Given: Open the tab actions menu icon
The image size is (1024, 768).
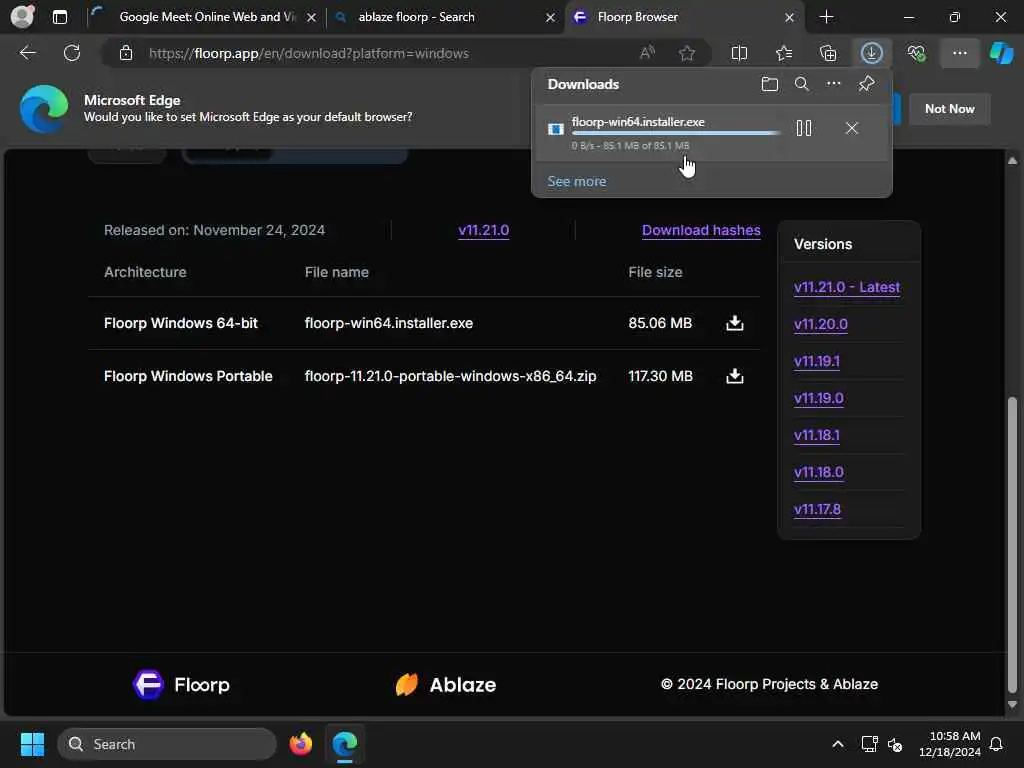Looking at the screenshot, I should coord(59,17).
